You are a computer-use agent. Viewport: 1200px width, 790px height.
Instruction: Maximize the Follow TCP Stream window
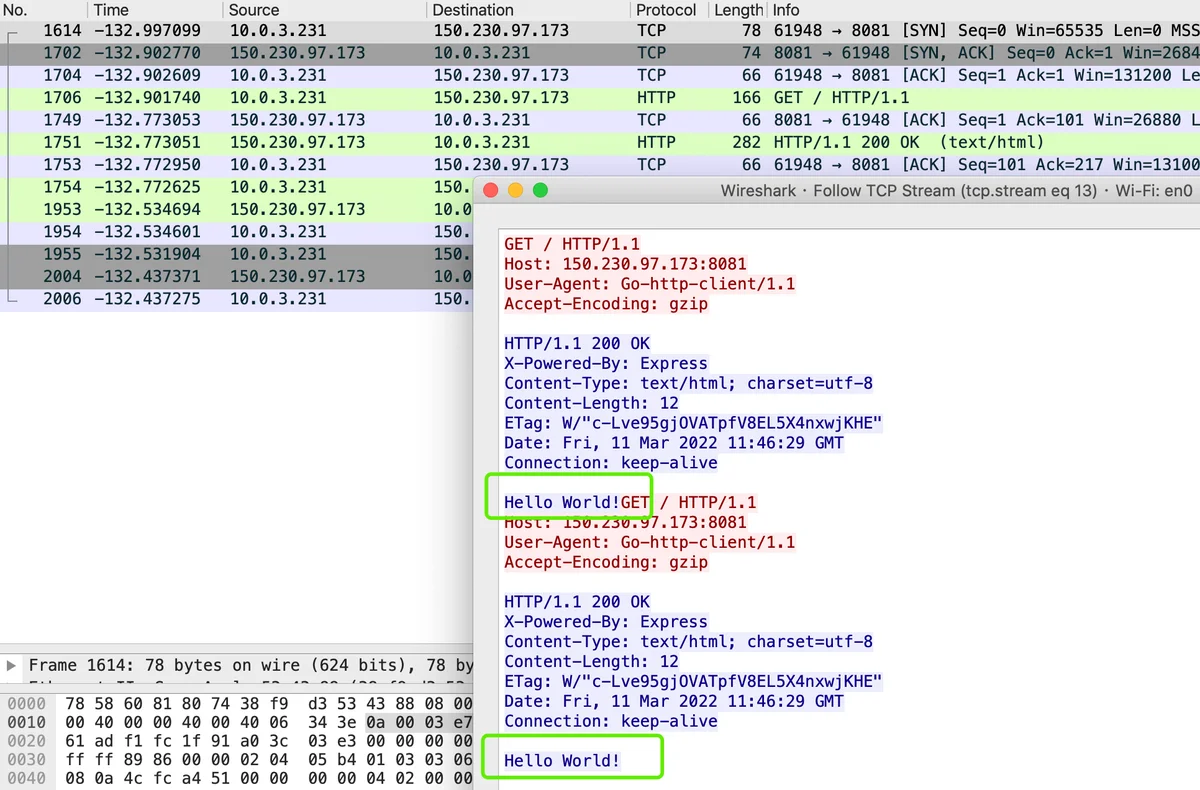coord(541,190)
